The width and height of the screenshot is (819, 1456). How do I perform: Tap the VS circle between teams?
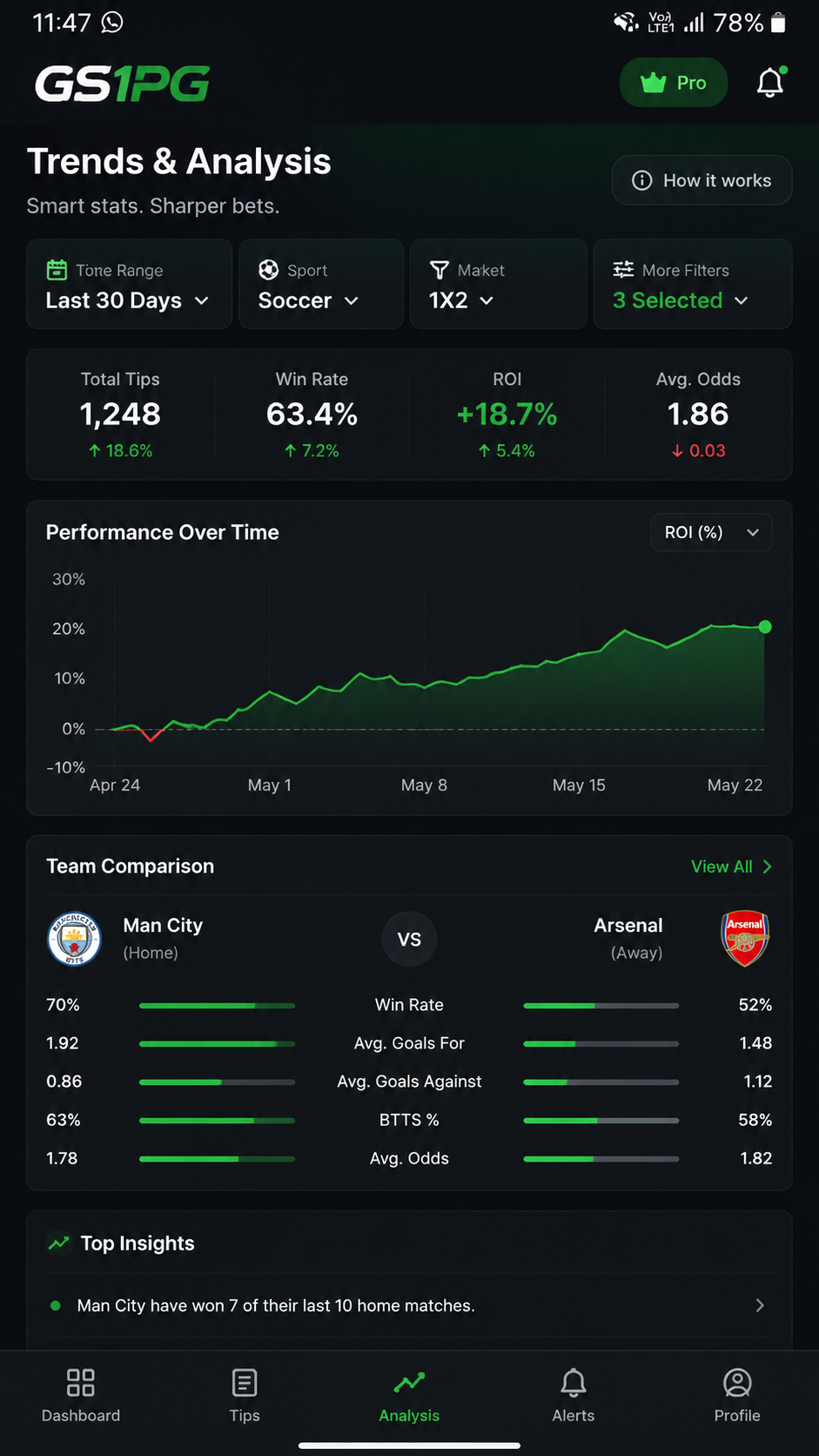tap(409, 939)
